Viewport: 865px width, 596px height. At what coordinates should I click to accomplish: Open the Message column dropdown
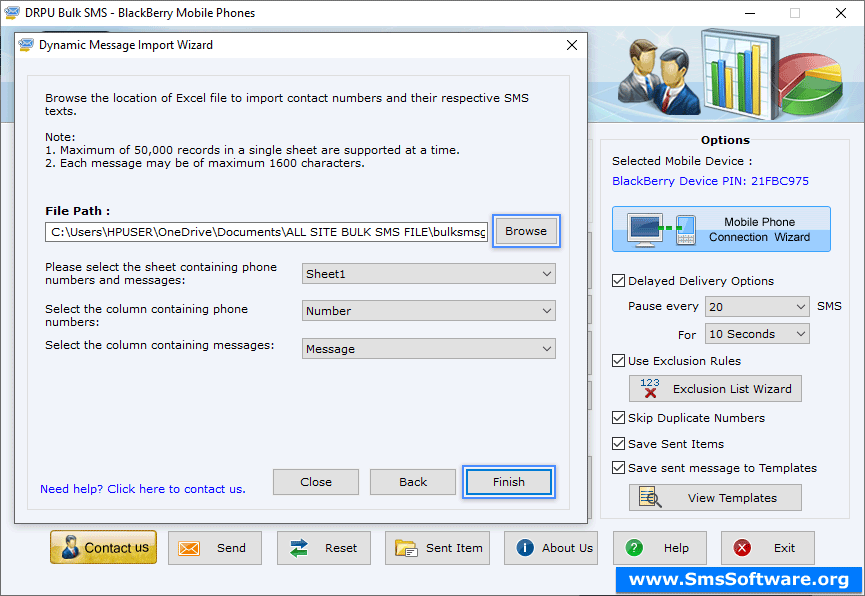point(429,349)
